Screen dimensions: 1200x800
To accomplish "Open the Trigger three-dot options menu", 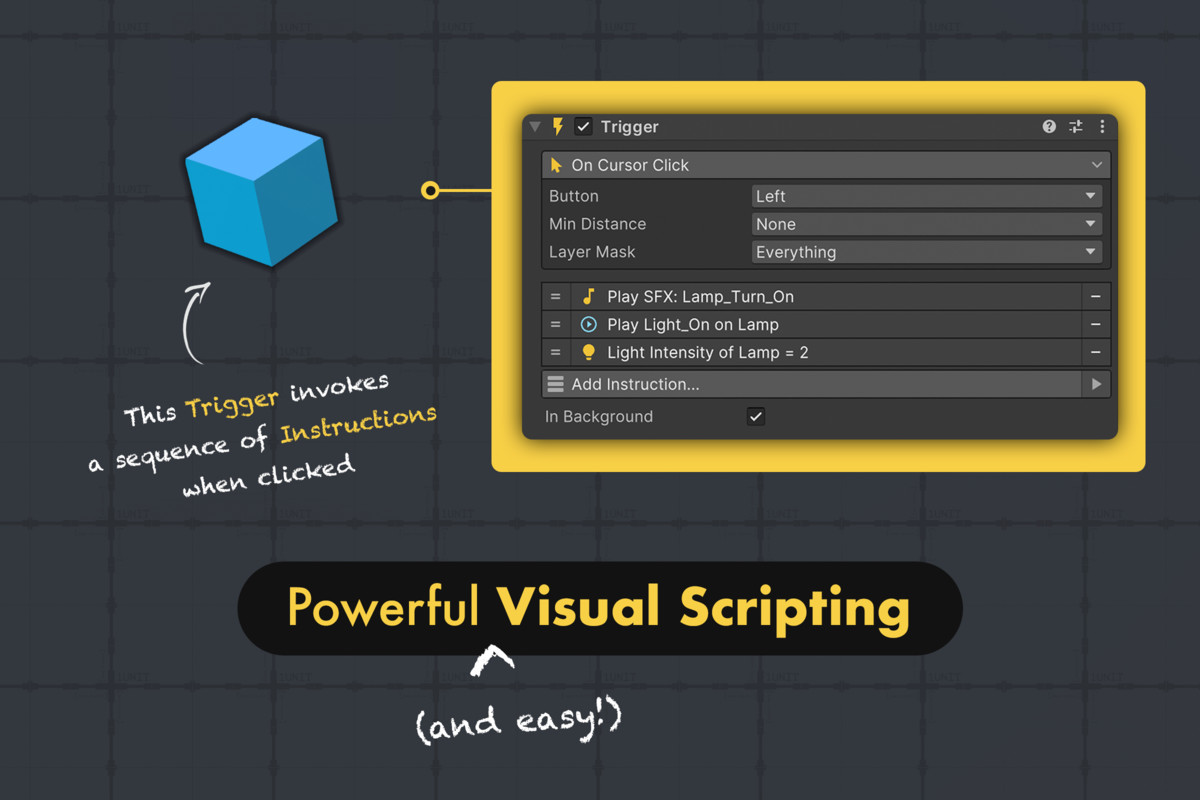I will tap(1101, 127).
